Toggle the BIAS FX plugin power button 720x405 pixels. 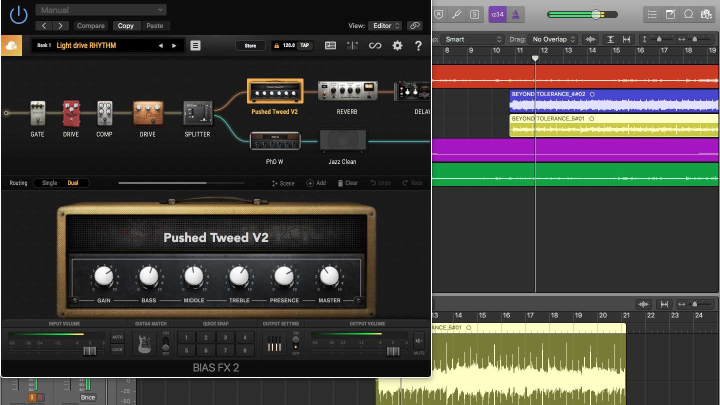coord(18,15)
